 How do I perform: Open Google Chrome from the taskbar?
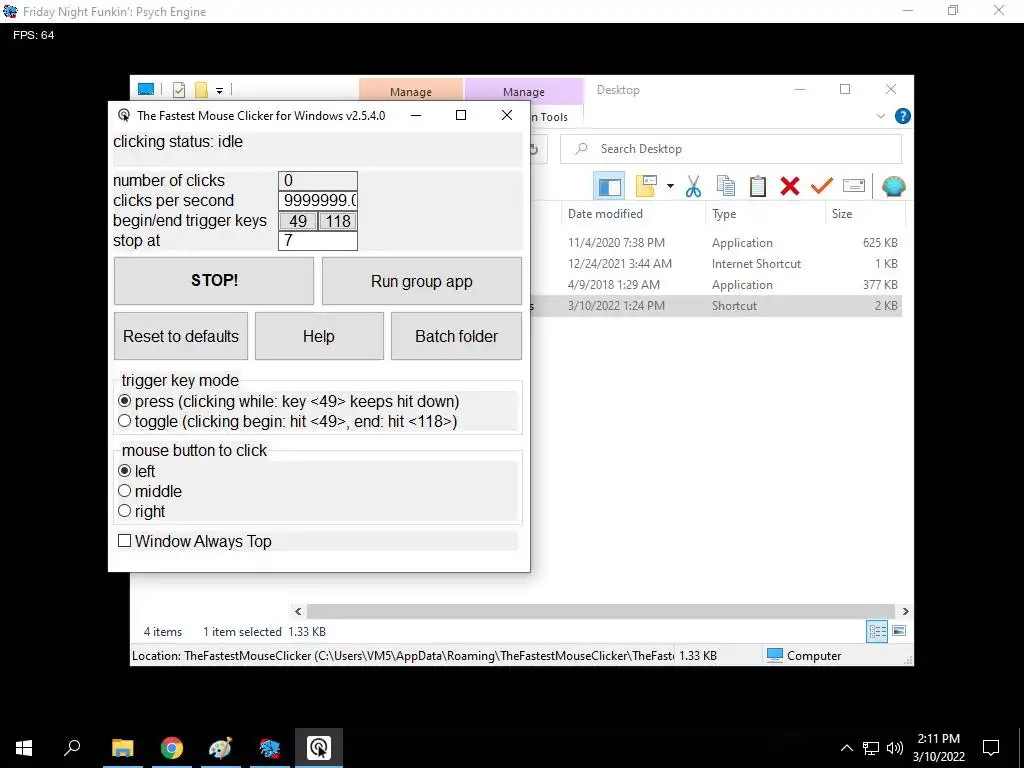point(171,748)
